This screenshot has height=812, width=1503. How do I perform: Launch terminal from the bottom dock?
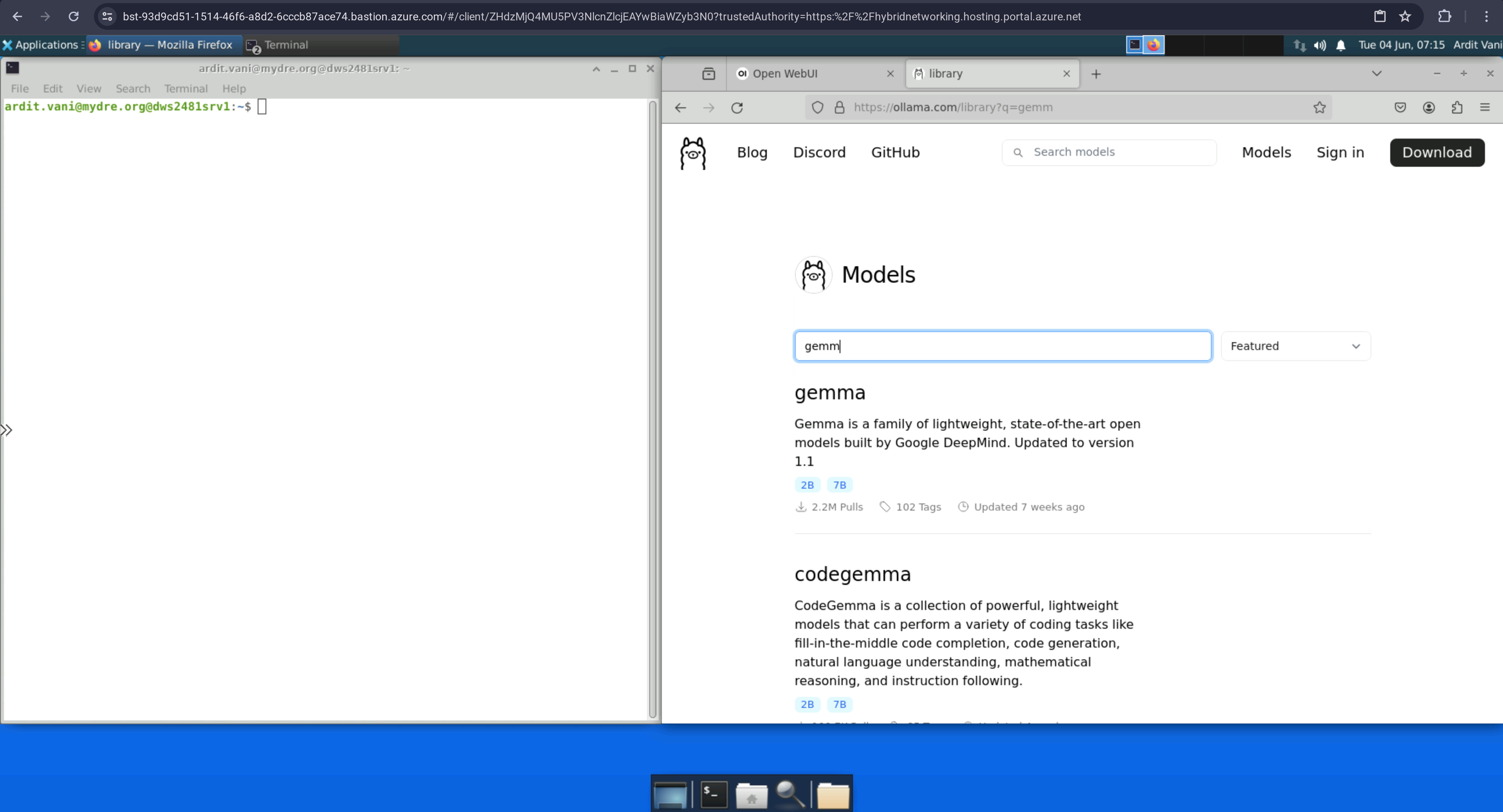point(714,794)
